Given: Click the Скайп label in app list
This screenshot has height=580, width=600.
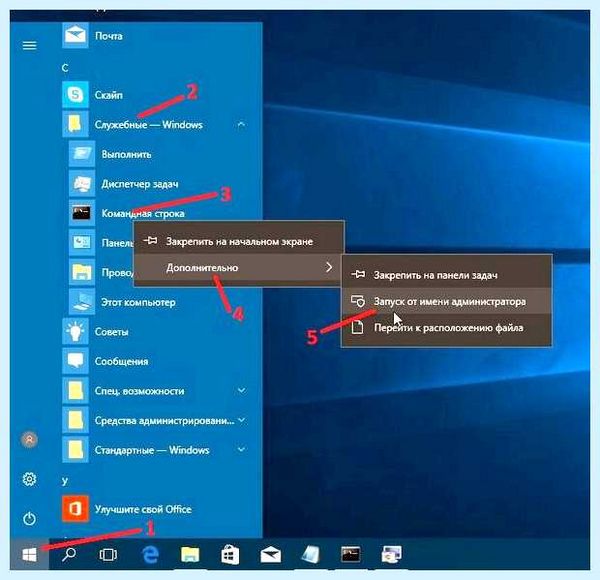Looking at the screenshot, I should (109, 95).
